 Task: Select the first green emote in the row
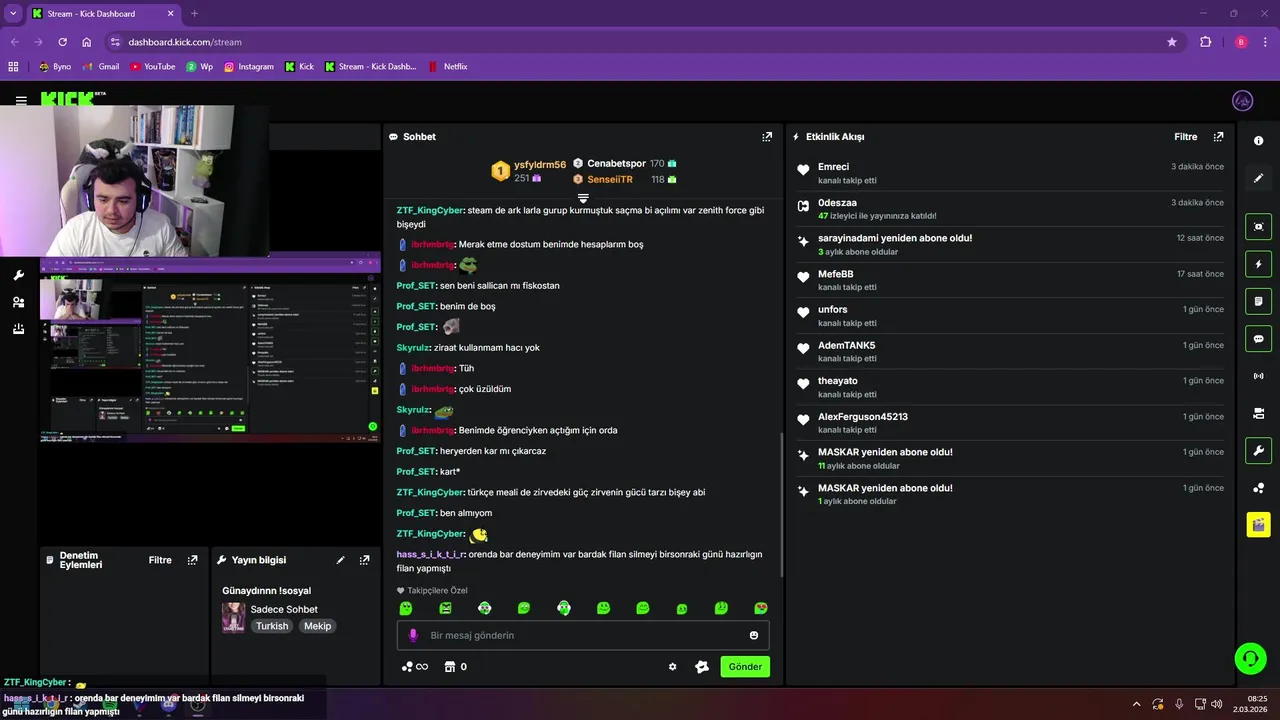coord(406,608)
